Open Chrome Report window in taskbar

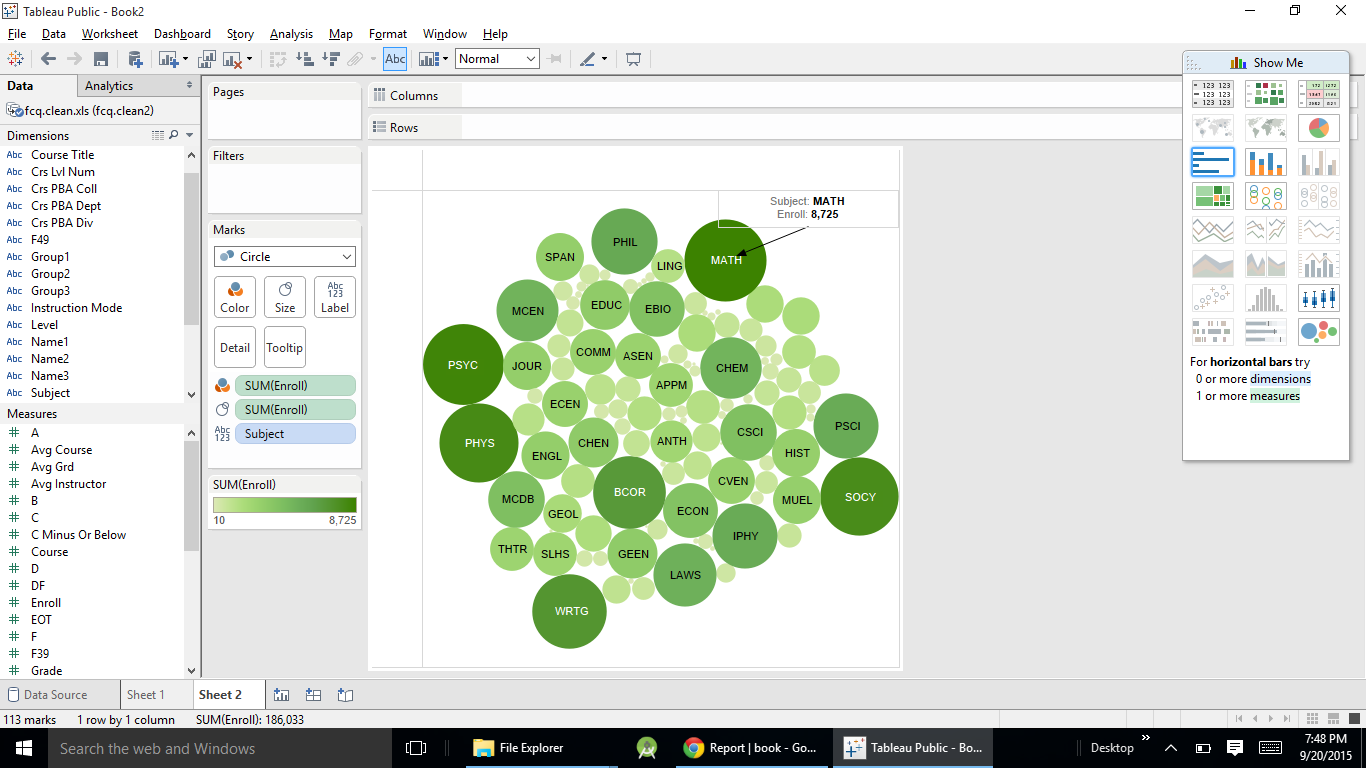tap(751, 748)
